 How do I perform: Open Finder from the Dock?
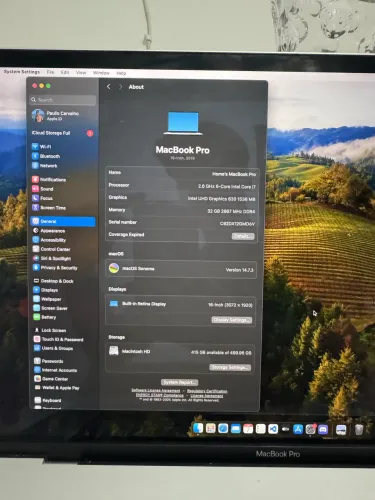tap(198, 428)
